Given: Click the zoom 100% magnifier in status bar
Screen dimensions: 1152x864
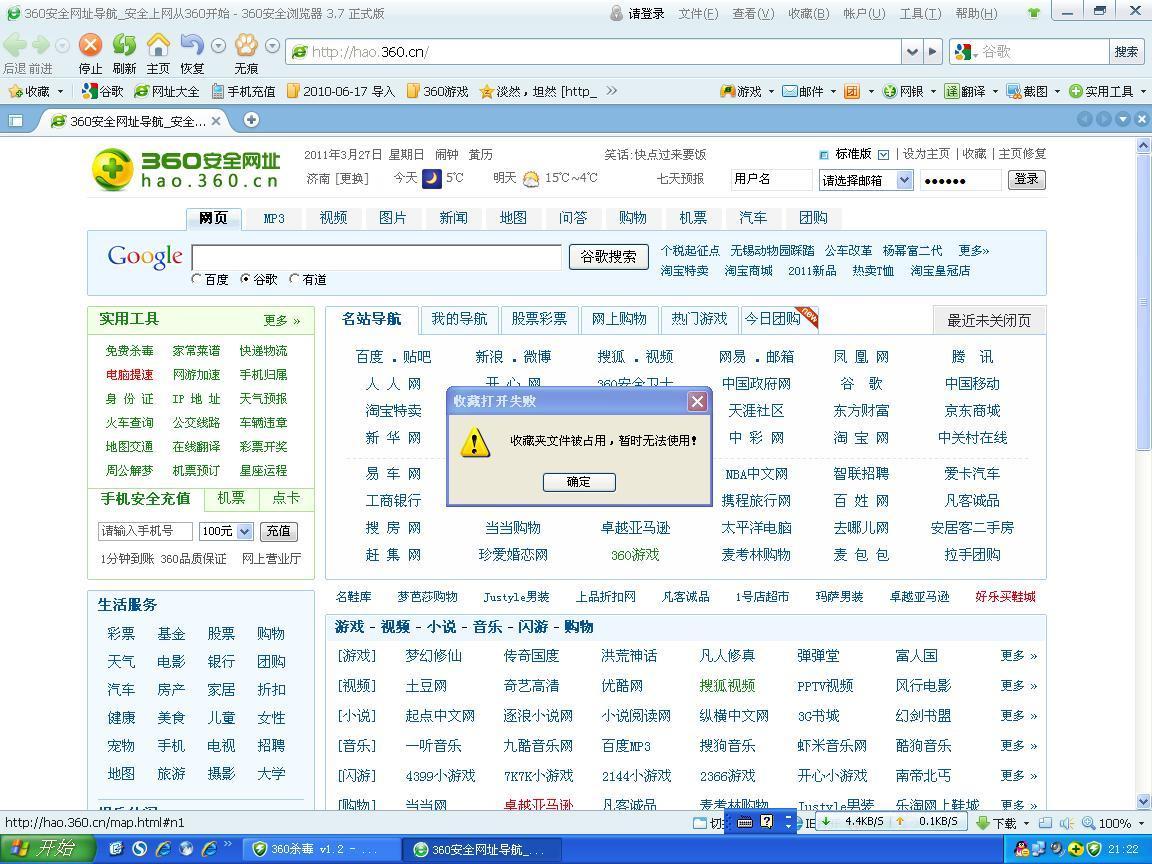Looking at the screenshot, I should point(1088,823).
